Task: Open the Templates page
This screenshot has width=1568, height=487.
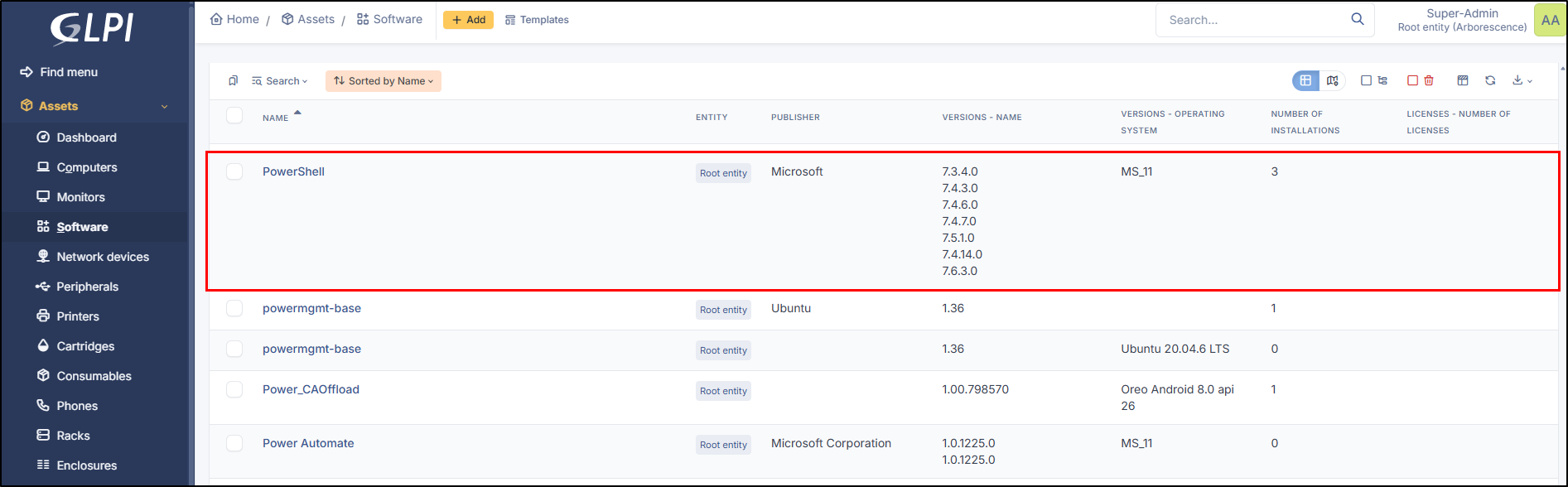Action: click(537, 20)
